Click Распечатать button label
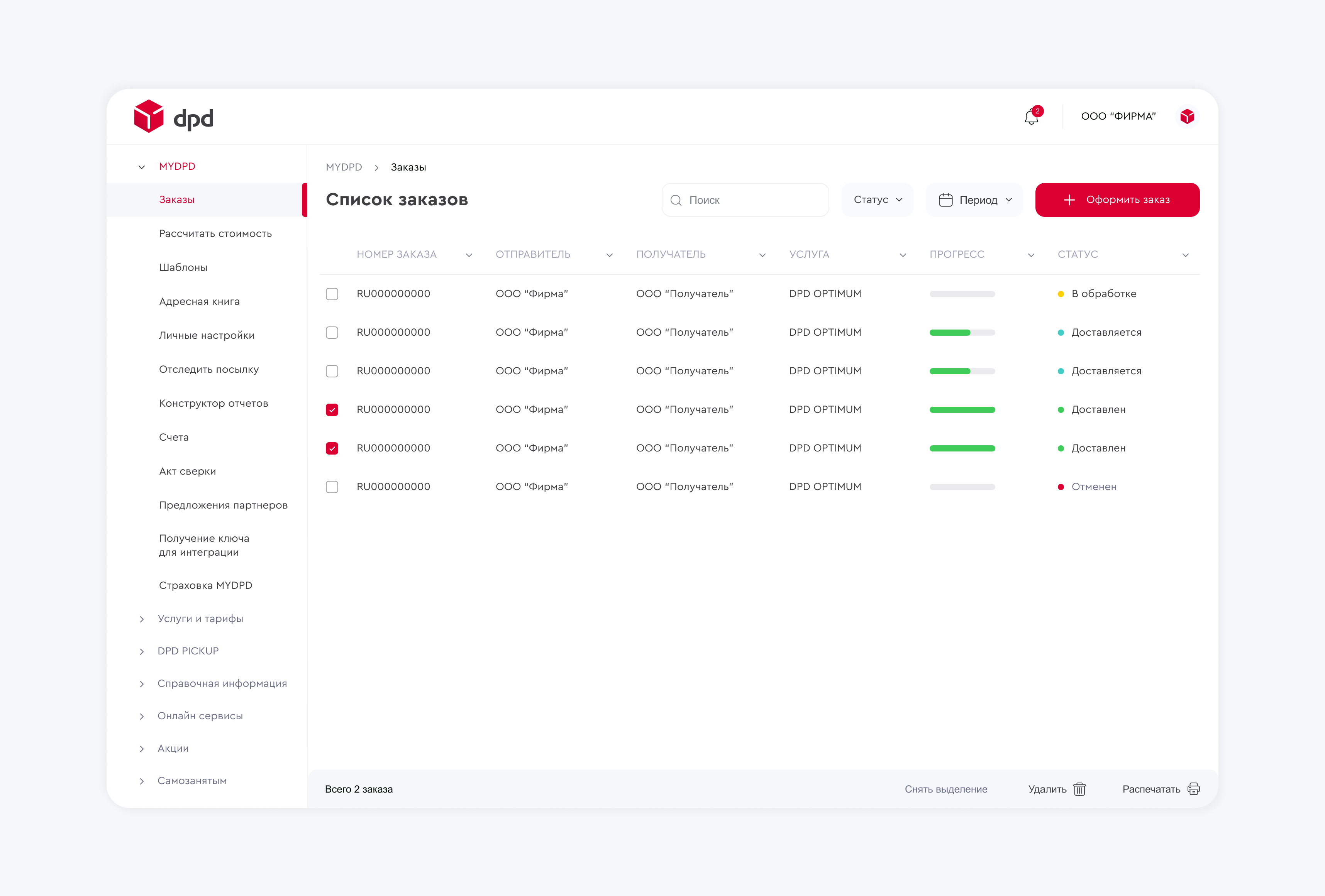 1151,789
